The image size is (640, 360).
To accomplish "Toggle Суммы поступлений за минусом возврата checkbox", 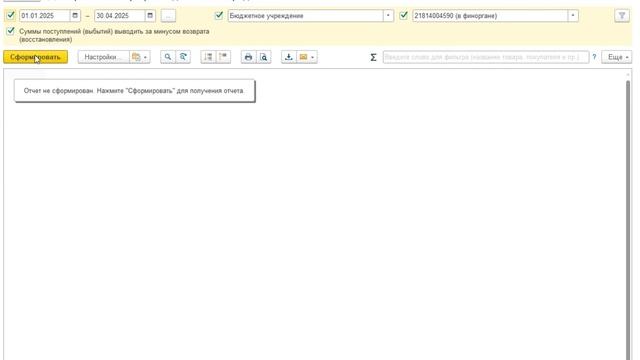I will pyautogui.click(x=11, y=31).
